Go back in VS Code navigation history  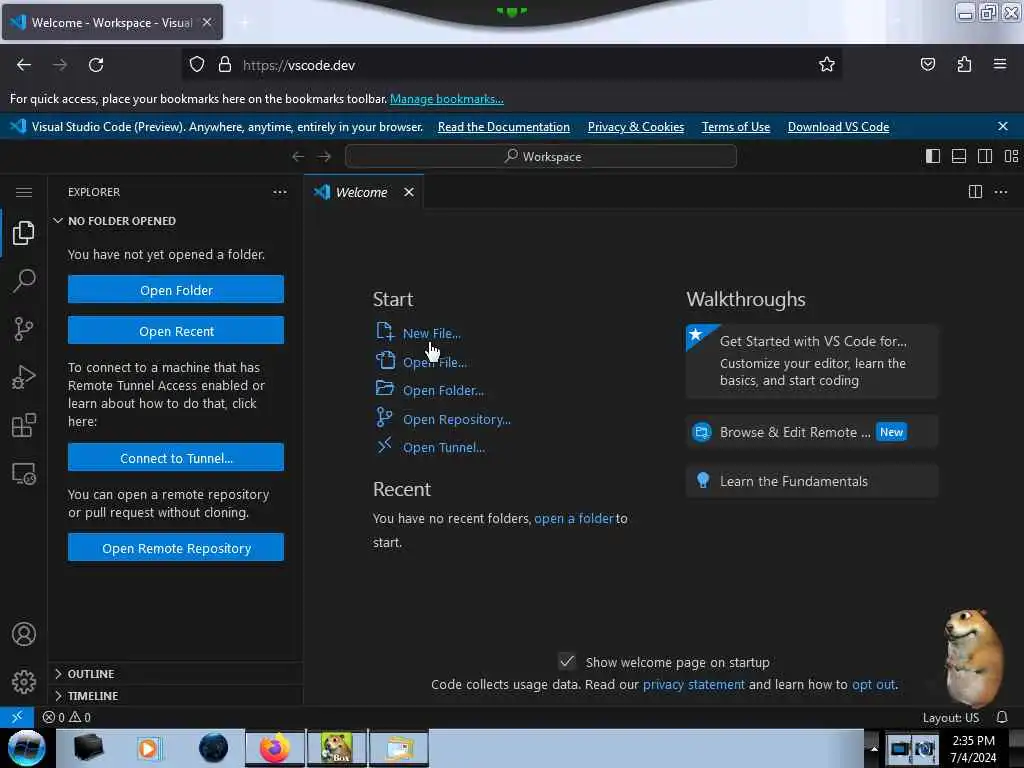[x=298, y=157]
